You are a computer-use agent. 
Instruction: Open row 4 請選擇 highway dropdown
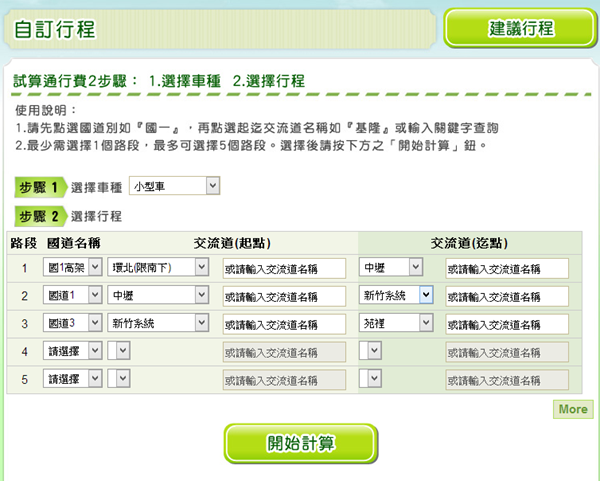pyautogui.click(x=72, y=351)
